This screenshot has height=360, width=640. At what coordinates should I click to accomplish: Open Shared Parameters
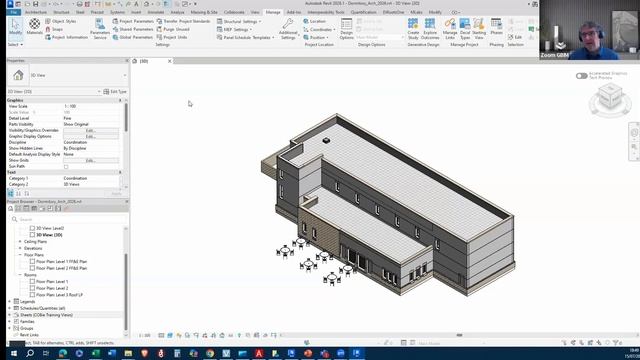click(133, 29)
